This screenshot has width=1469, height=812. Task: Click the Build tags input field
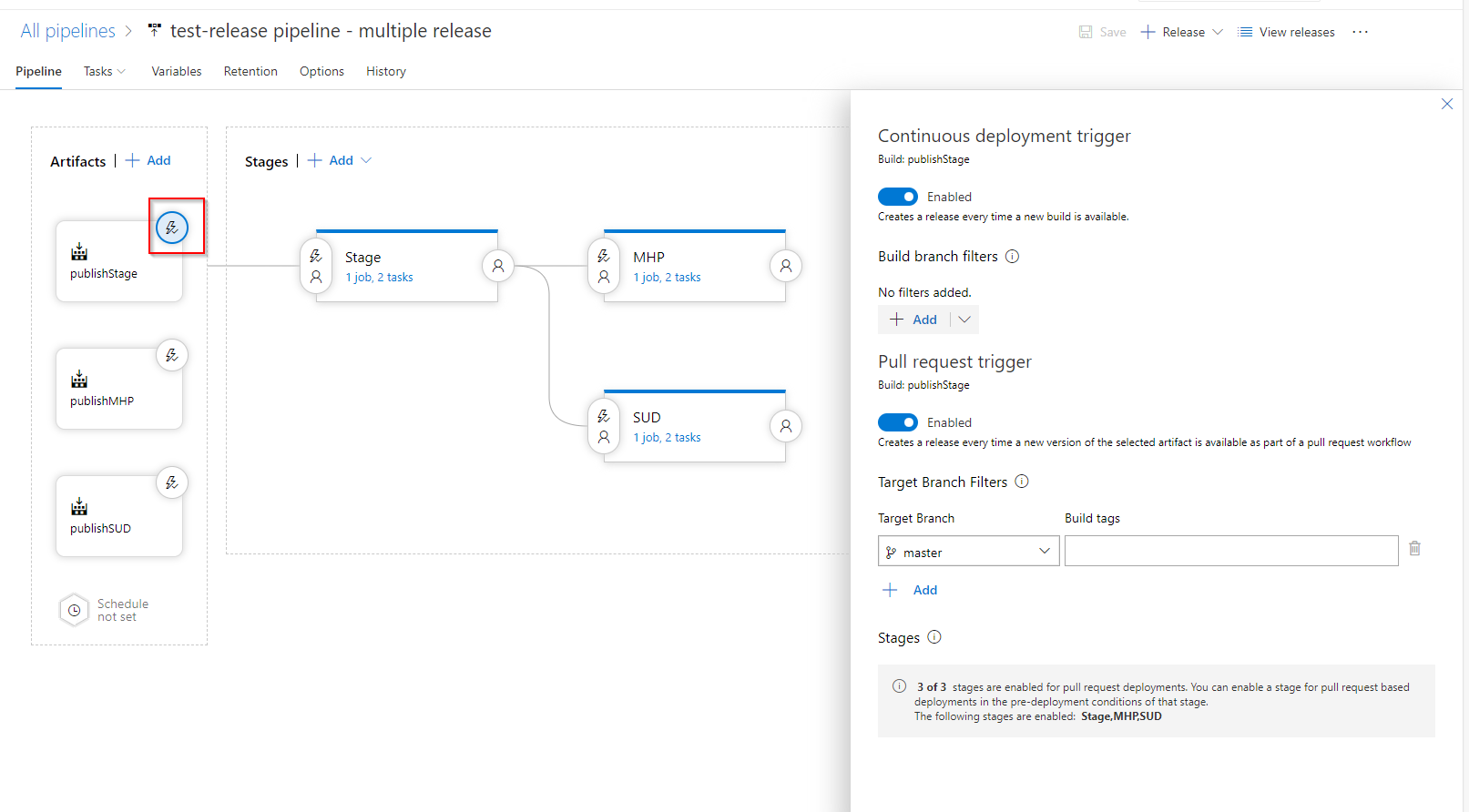tap(1231, 551)
